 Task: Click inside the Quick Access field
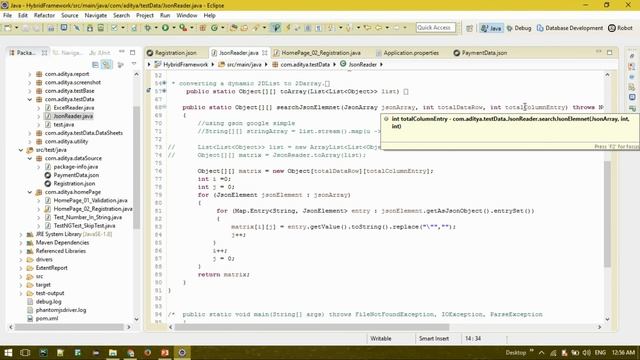[x=436, y=28]
